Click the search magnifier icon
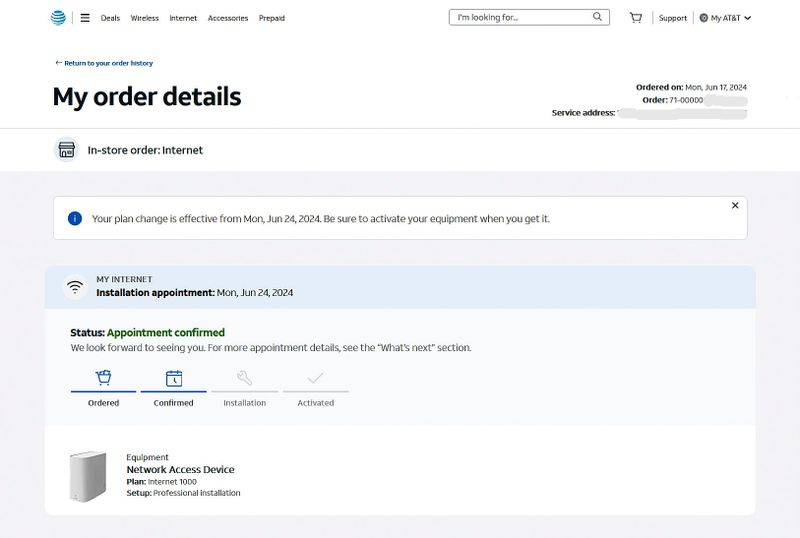 [598, 17]
